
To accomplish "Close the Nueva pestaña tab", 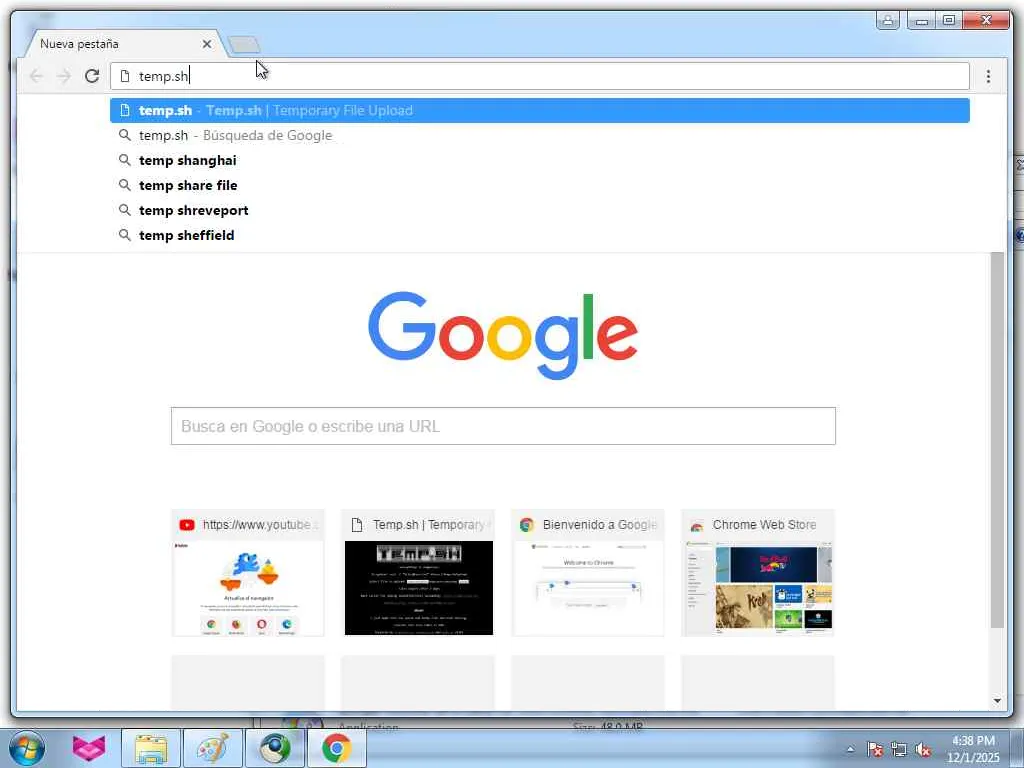I will coord(207,44).
